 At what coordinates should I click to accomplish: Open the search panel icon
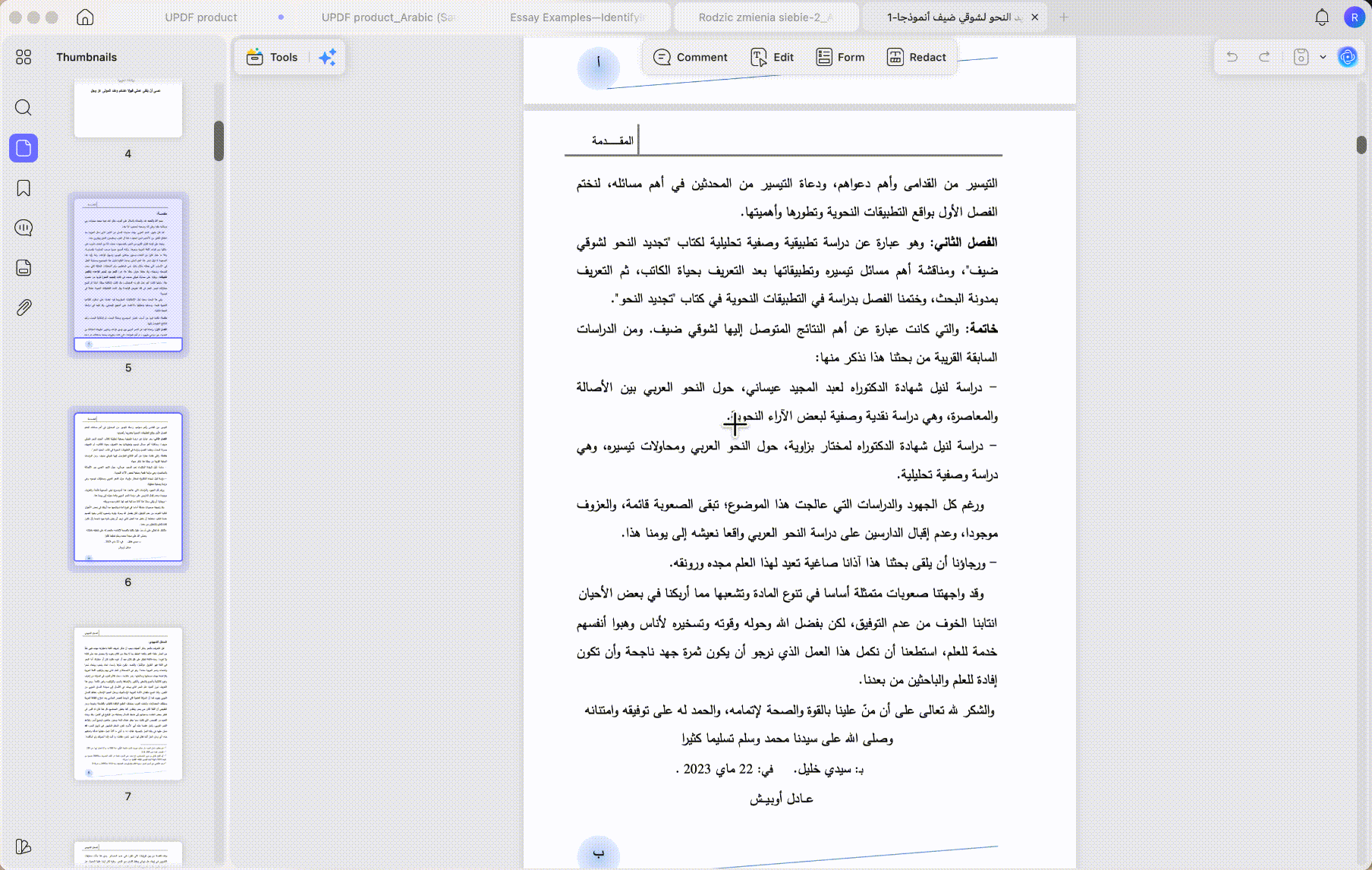coord(24,108)
